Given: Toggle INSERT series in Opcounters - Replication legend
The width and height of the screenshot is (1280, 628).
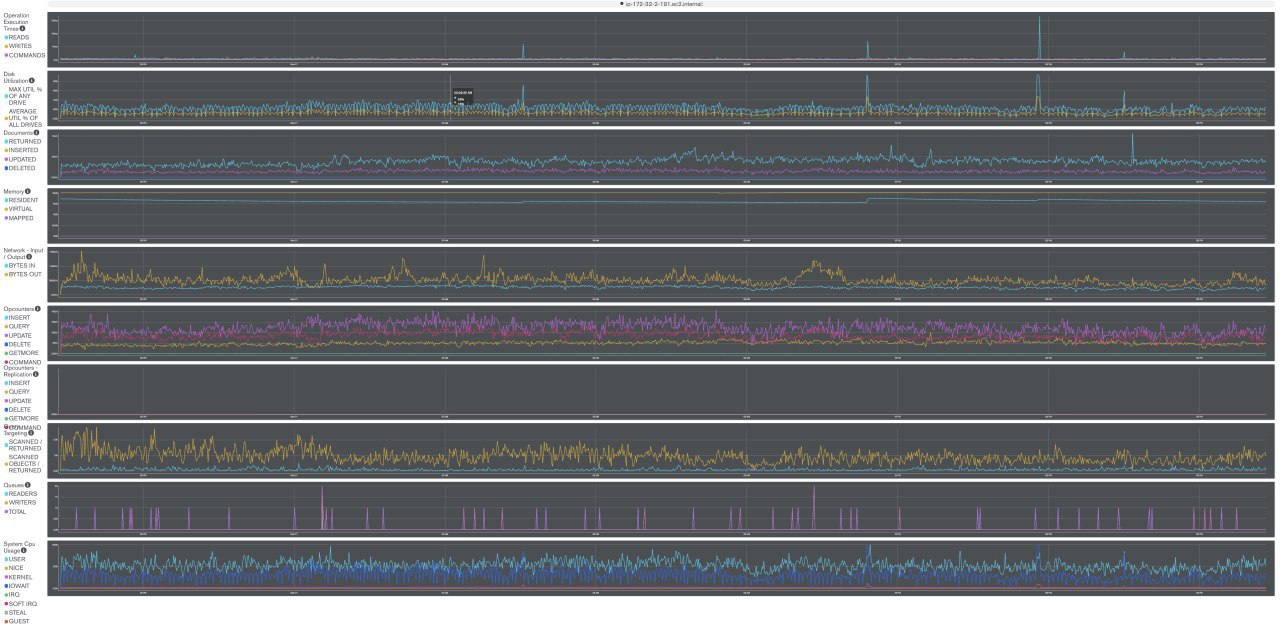Looking at the screenshot, I should 17,383.
